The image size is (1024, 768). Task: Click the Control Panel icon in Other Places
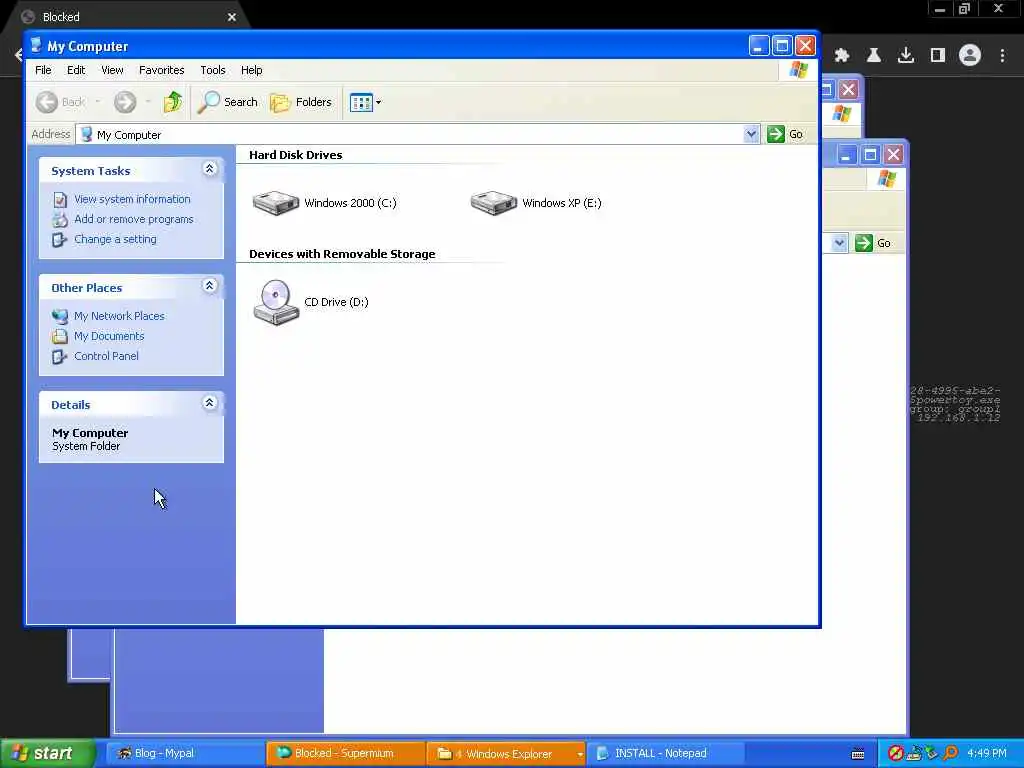(x=60, y=357)
